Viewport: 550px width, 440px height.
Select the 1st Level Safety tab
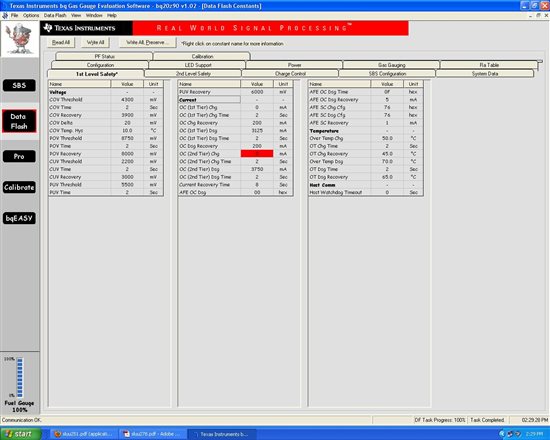coord(96,74)
